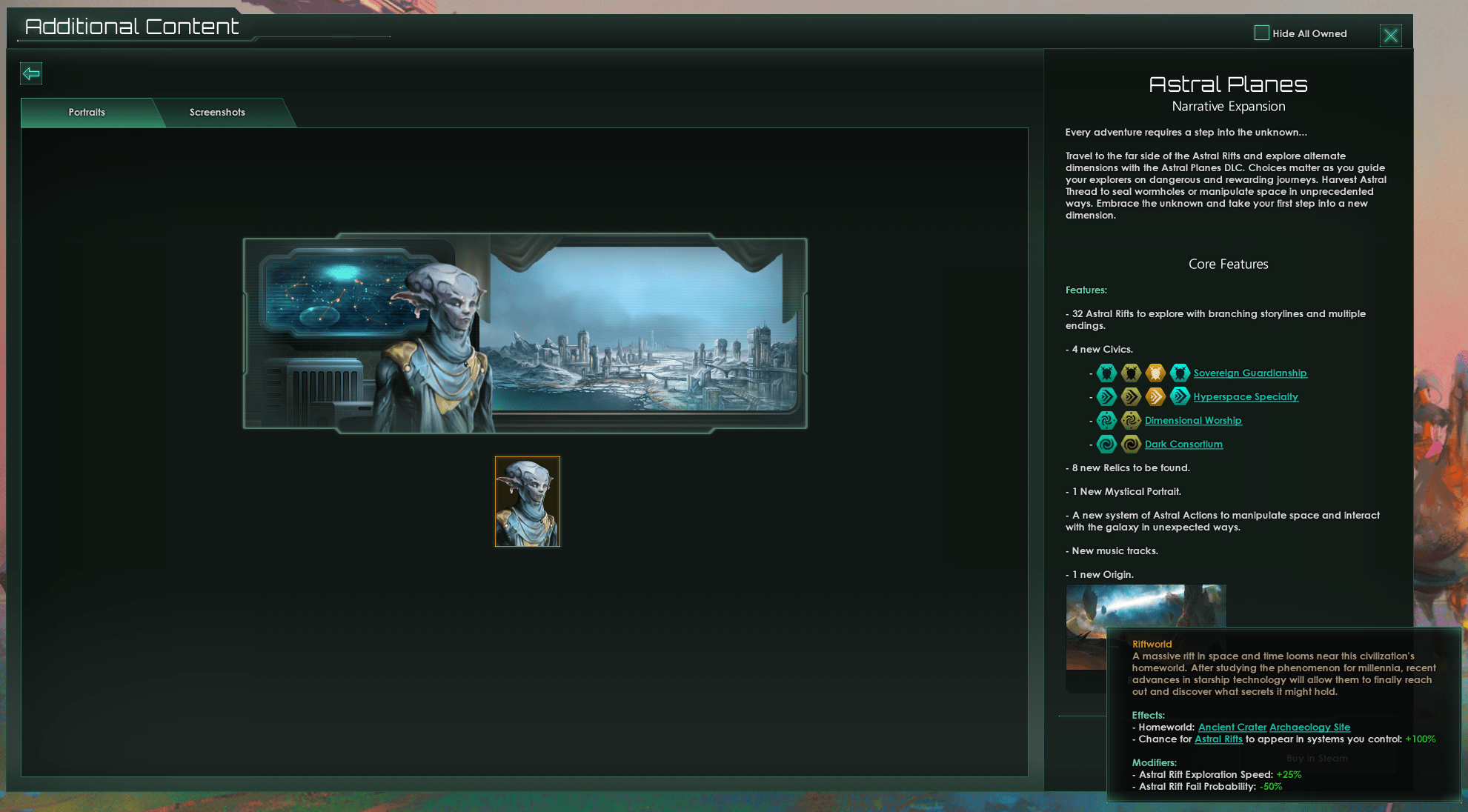Screen dimensions: 1468x812
Task: Click the '4 new Civics' line
Action: tap(1099, 349)
